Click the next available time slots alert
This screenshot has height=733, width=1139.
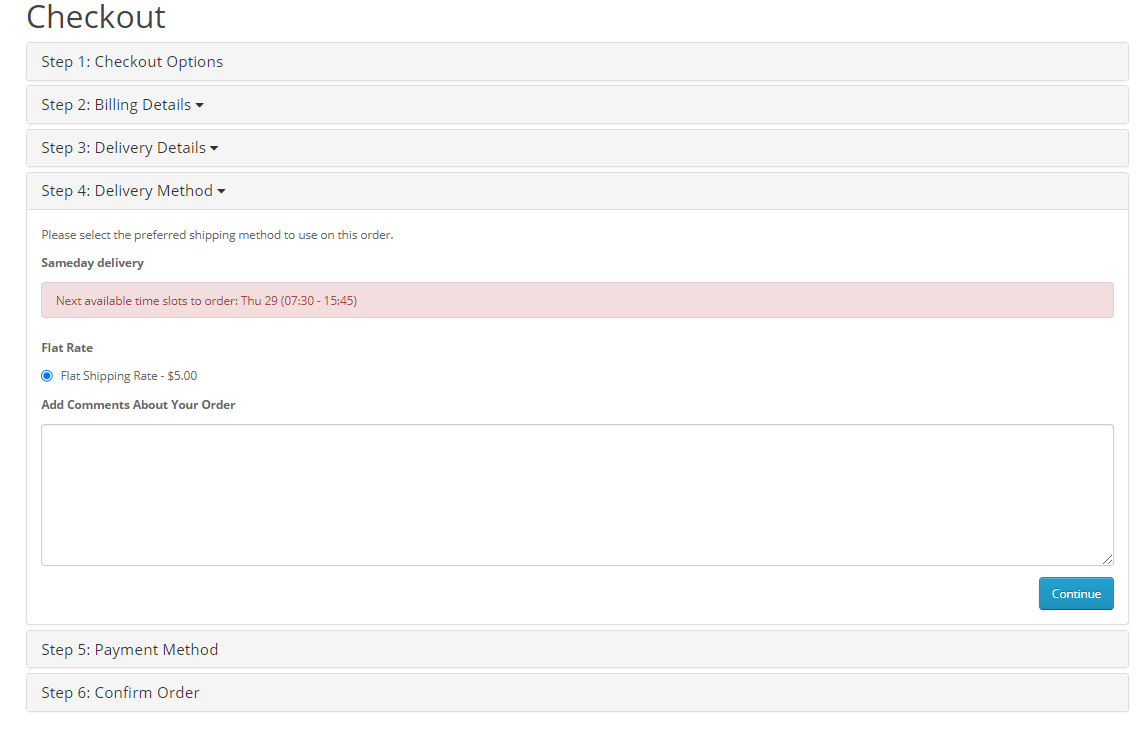576,300
